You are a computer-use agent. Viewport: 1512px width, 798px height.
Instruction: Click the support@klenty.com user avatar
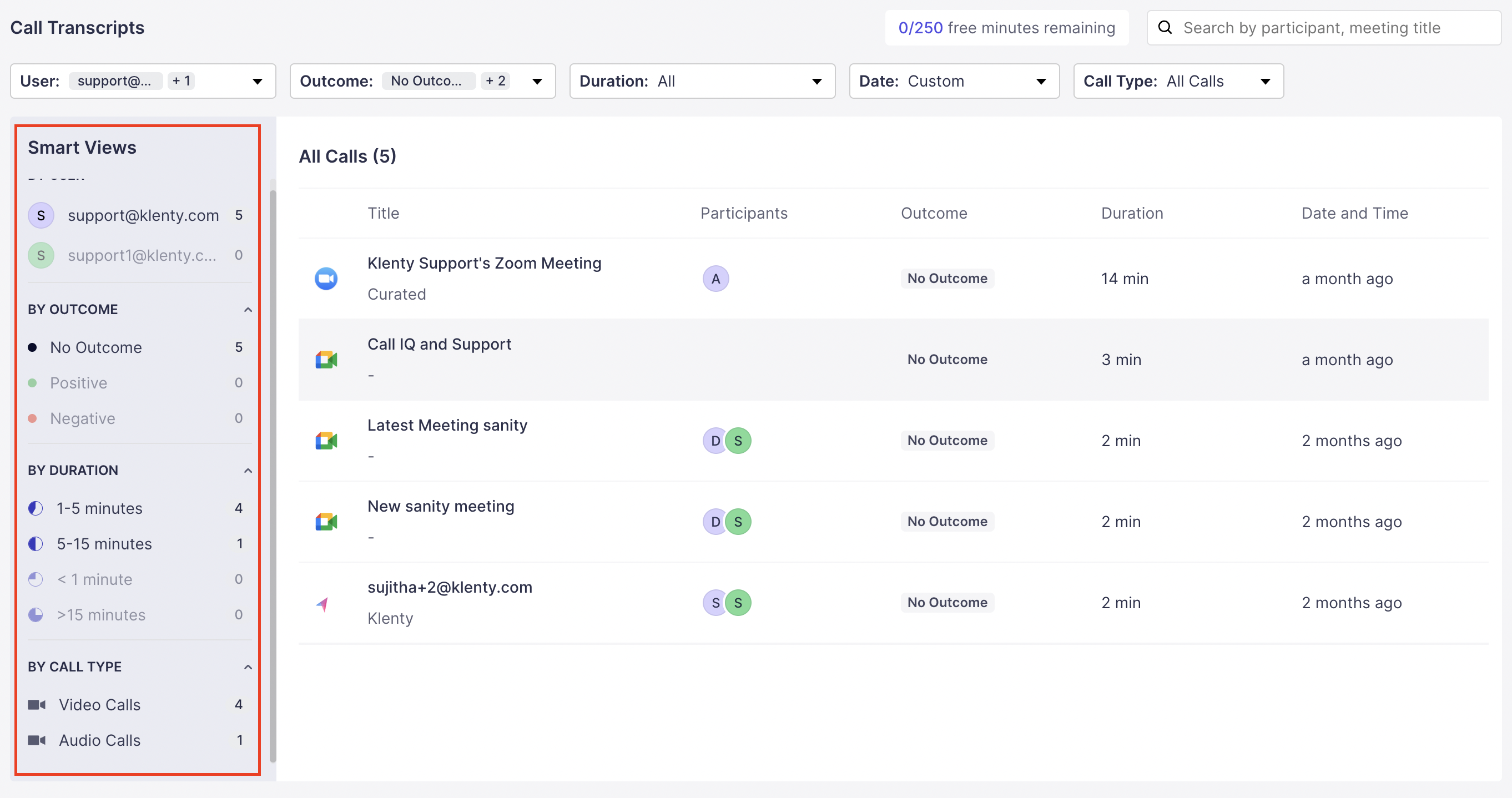pos(41,215)
